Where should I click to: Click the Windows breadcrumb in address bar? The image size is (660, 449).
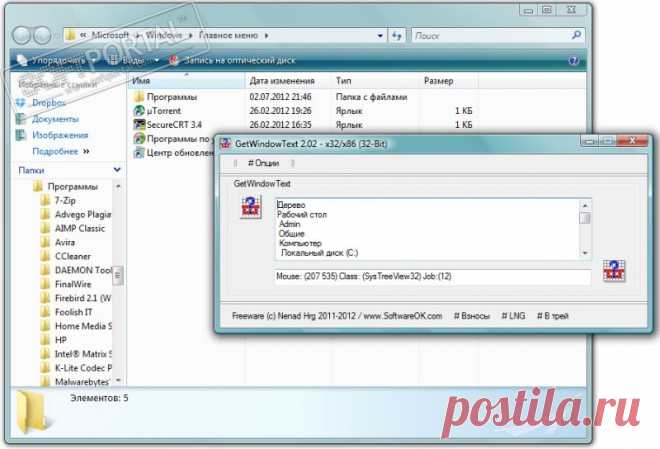point(164,35)
